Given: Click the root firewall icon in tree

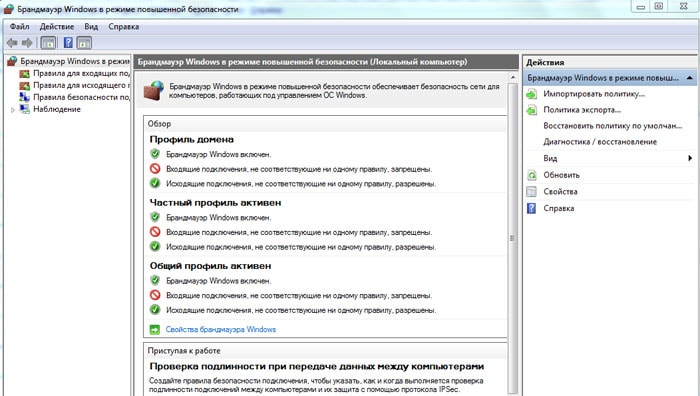Looking at the screenshot, I should click(12, 61).
